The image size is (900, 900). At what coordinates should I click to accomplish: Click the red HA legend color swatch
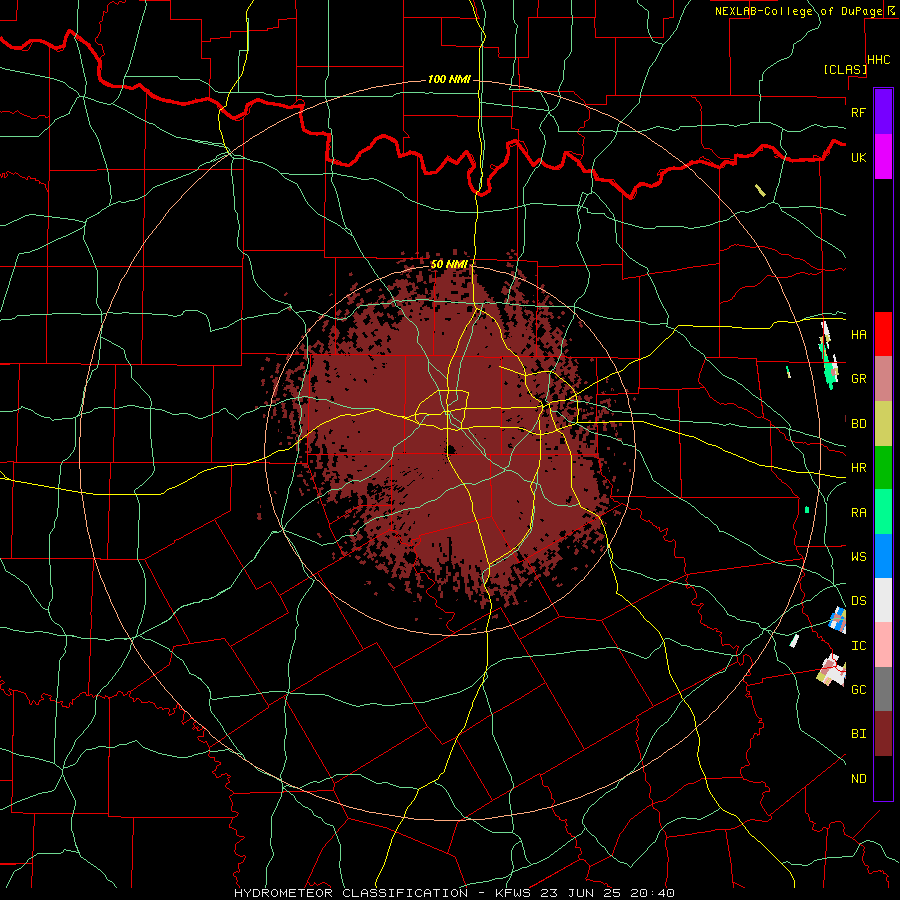(x=883, y=334)
